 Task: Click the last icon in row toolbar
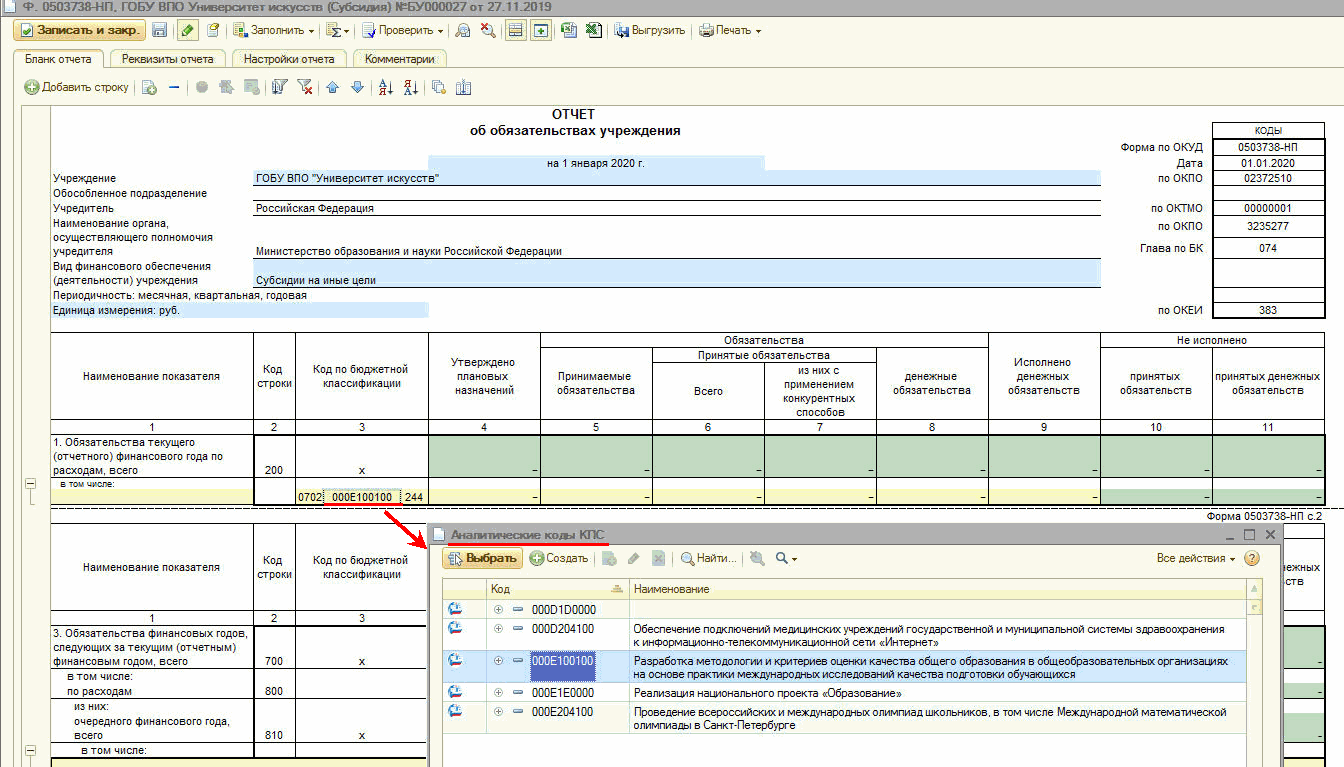click(x=463, y=87)
